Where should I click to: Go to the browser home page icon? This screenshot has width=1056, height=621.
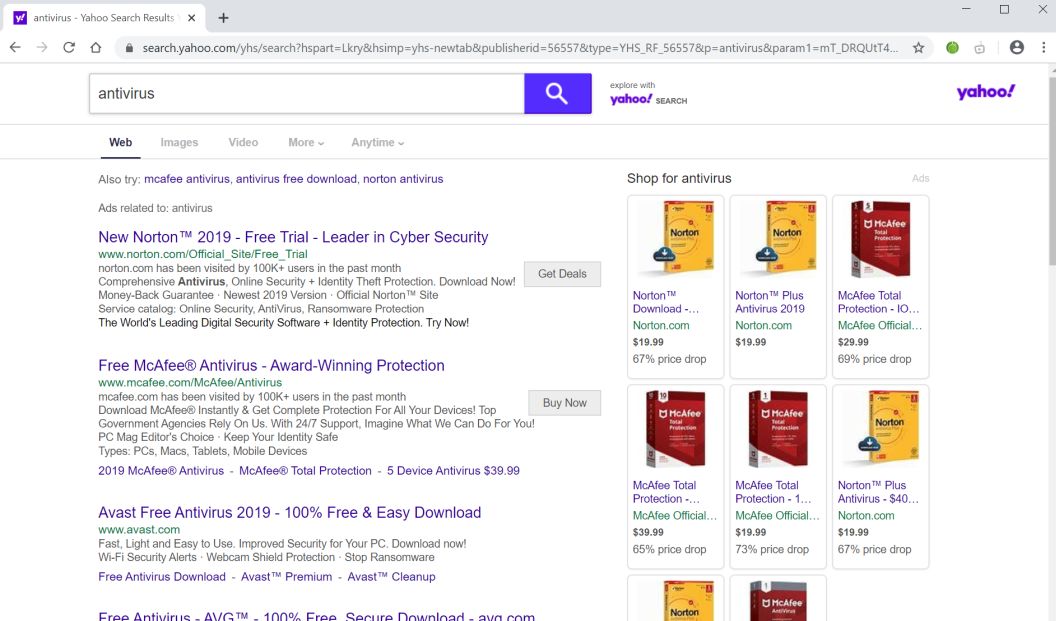tap(96, 47)
